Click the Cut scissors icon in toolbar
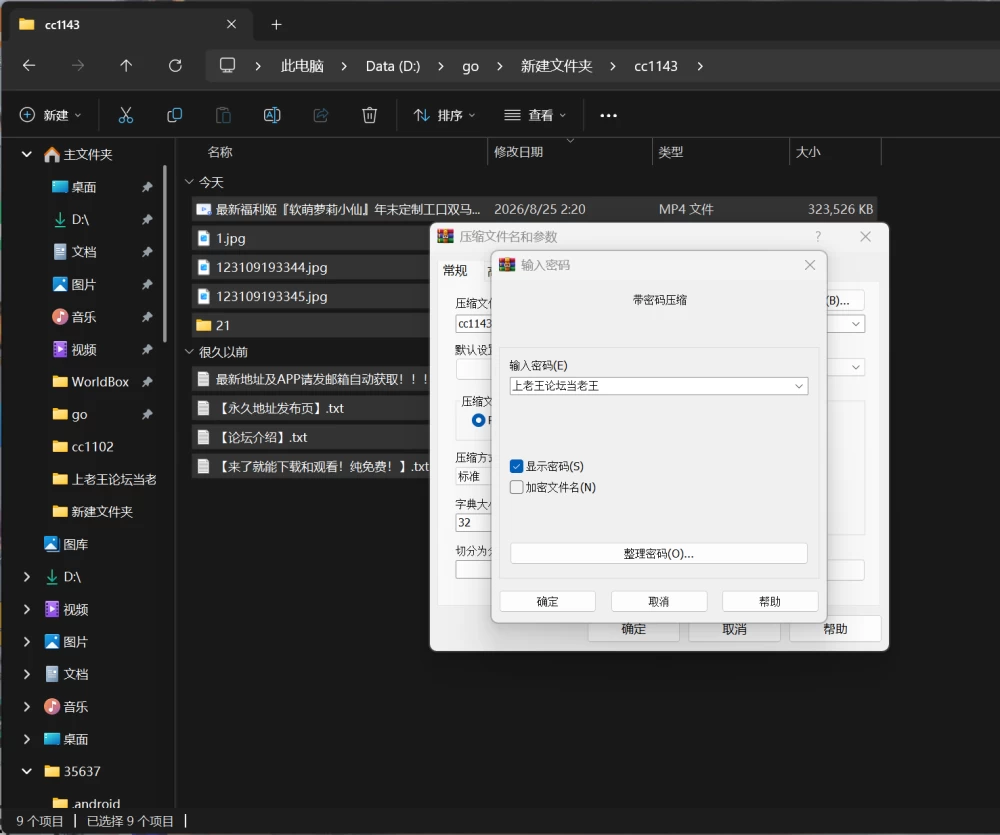The image size is (1000, 835). point(126,115)
